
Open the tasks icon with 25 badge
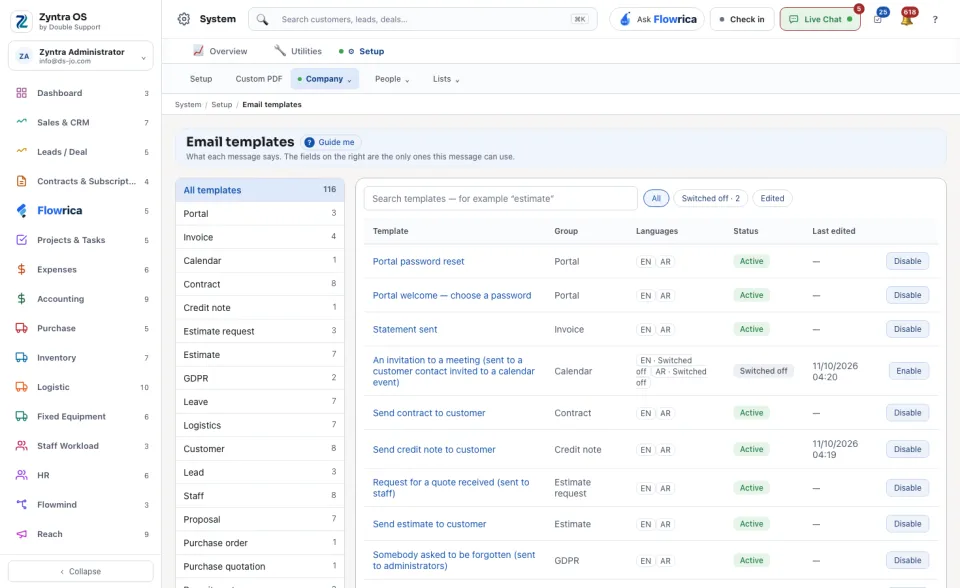click(878, 19)
